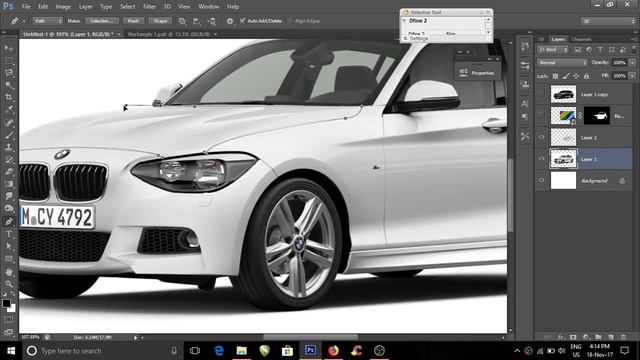This screenshot has width=640, height=360.
Task: Select the Zoom tool
Action: [x=9, y=284]
